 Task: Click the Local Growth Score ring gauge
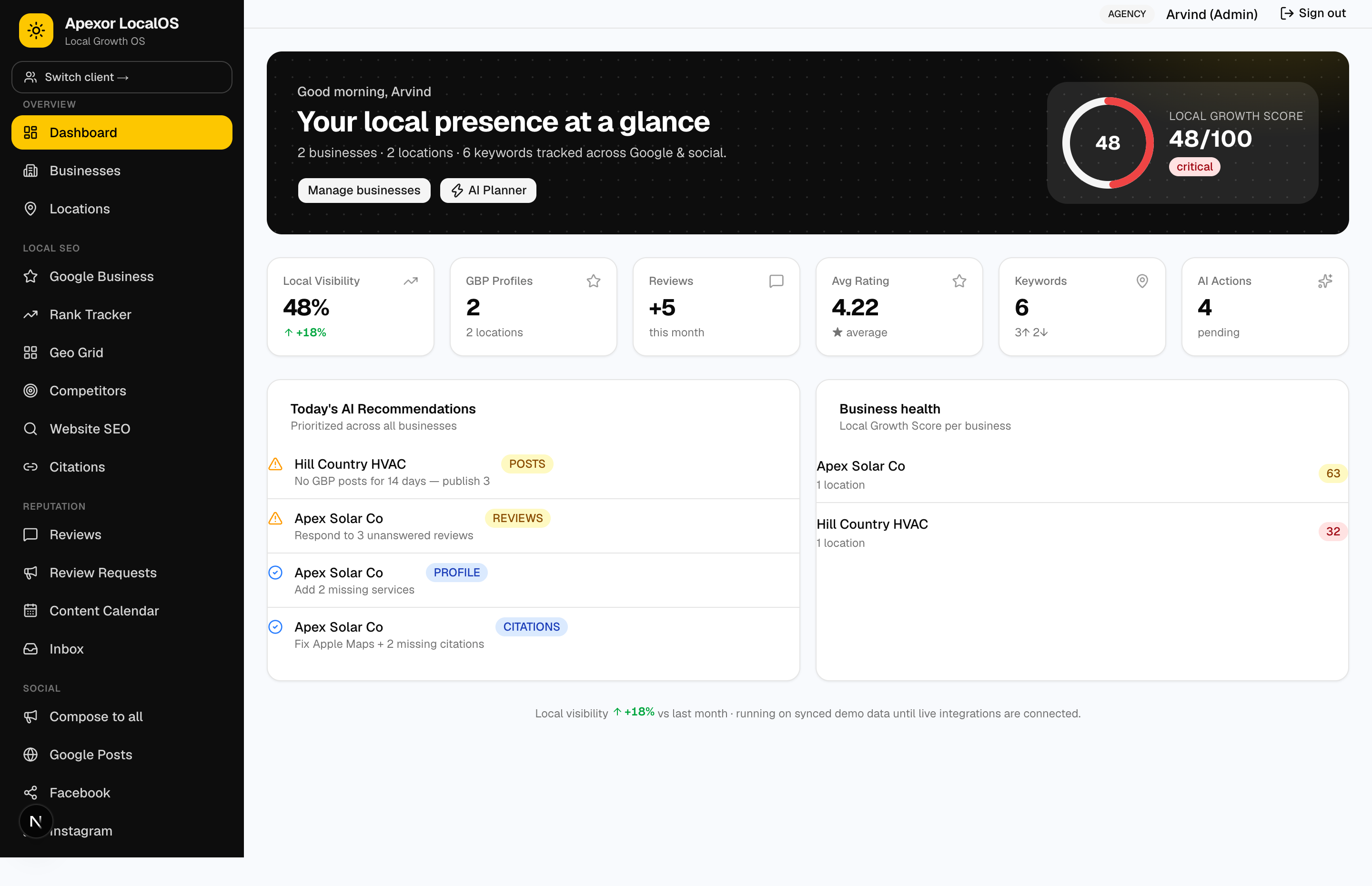click(1108, 143)
